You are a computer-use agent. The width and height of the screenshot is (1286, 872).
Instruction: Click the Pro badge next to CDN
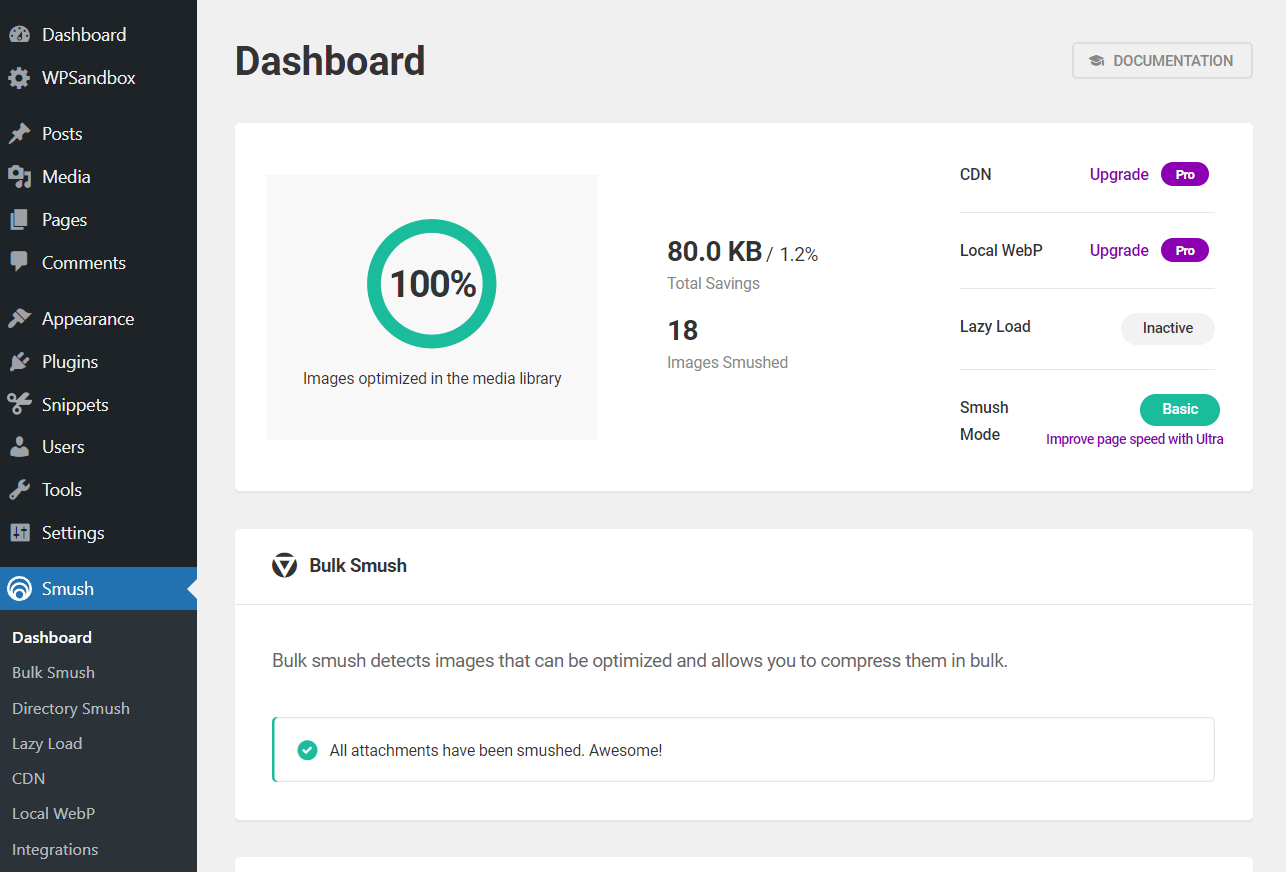click(x=1184, y=174)
